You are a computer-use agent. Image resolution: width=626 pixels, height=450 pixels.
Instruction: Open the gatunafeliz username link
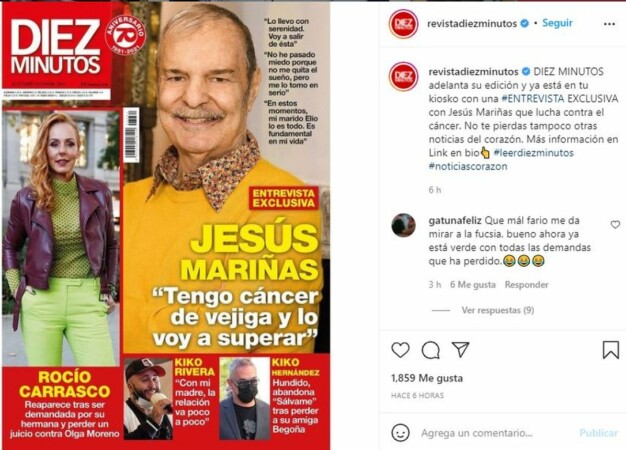pyautogui.click(x=455, y=220)
